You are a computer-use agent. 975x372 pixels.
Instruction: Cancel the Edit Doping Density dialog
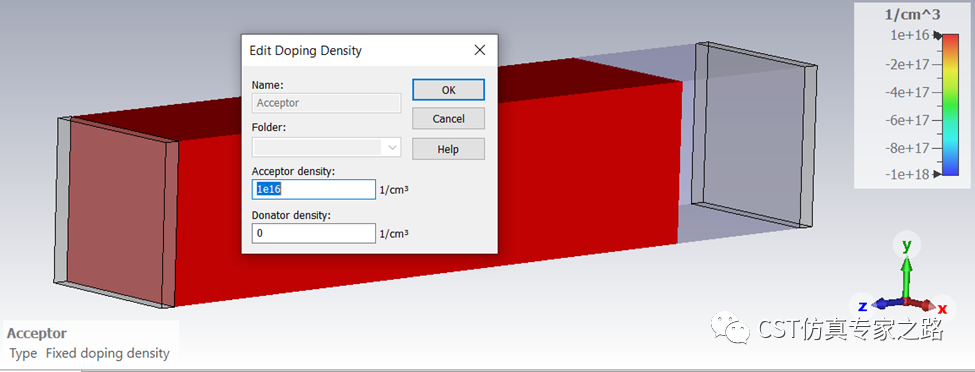(448, 118)
